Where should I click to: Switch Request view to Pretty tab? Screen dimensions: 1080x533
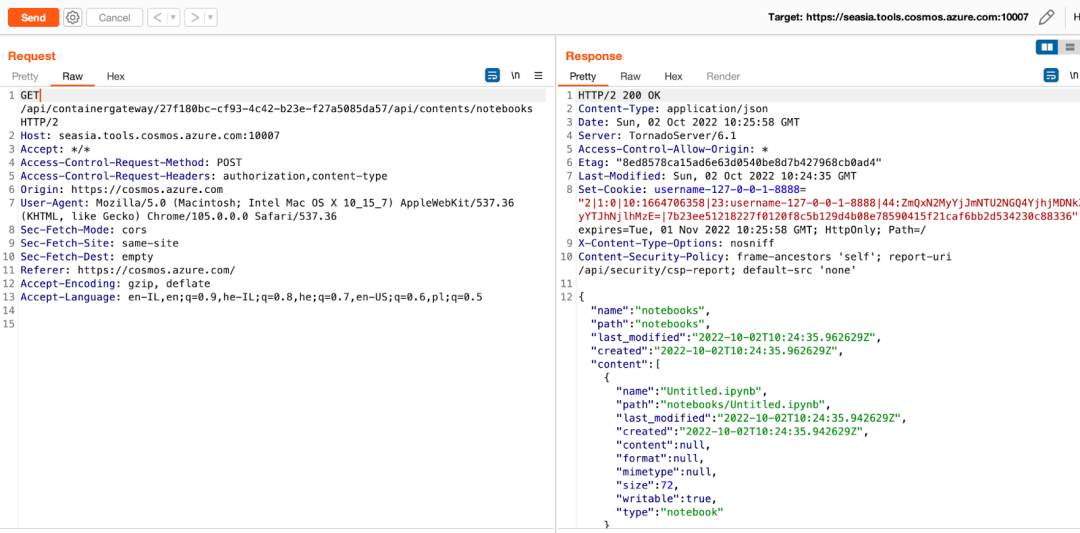[x=25, y=76]
